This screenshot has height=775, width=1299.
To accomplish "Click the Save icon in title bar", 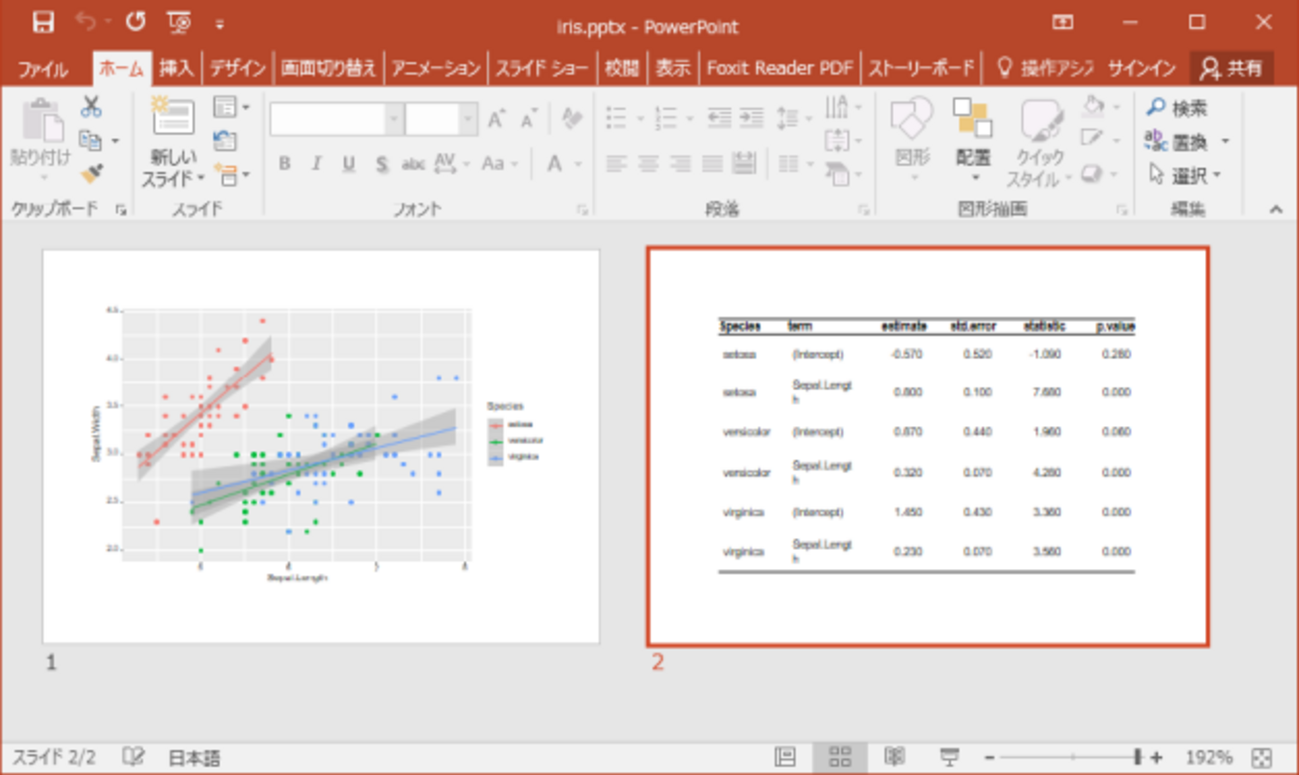I will (42, 22).
